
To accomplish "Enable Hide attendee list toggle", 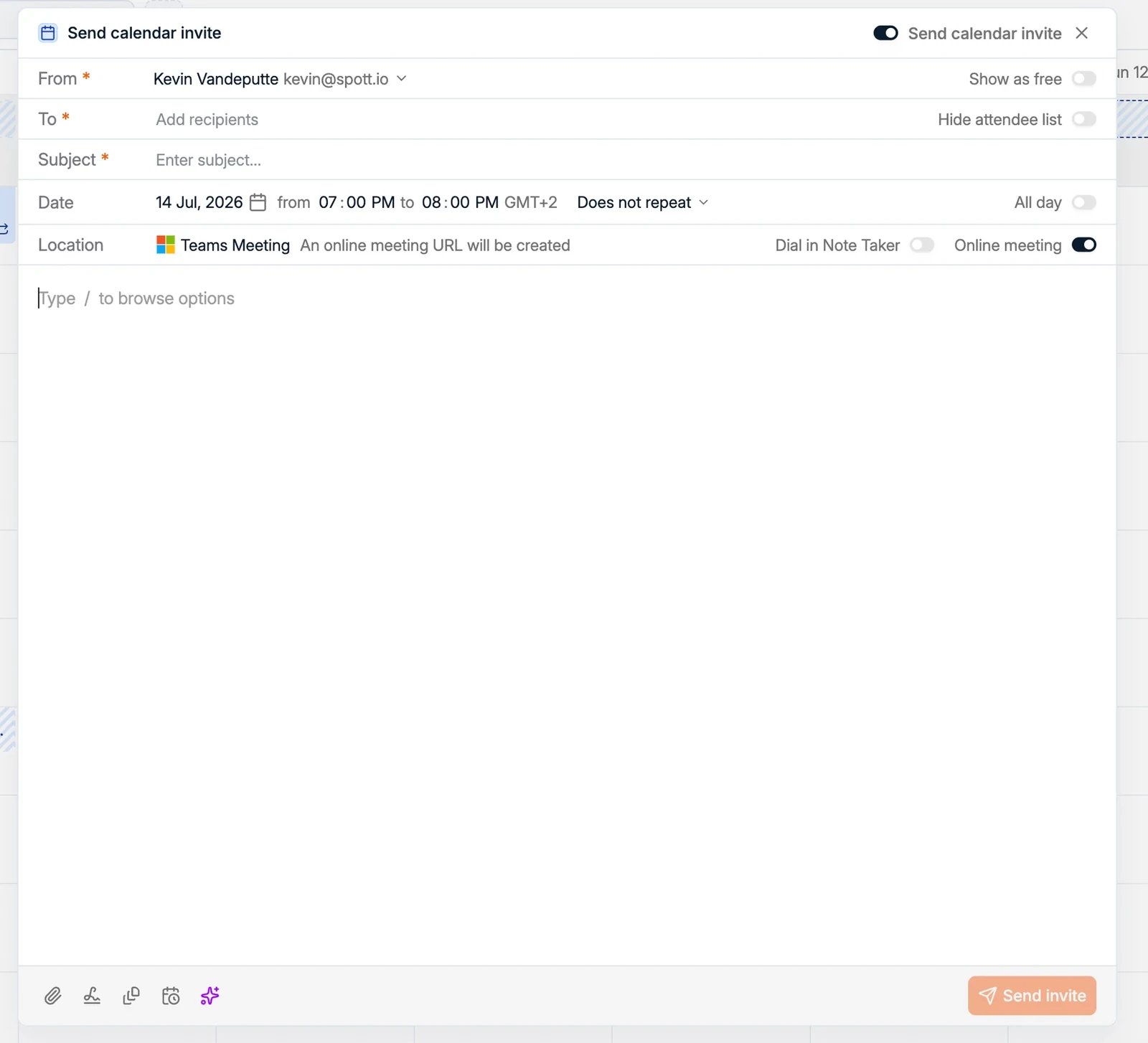I will click(1084, 119).
